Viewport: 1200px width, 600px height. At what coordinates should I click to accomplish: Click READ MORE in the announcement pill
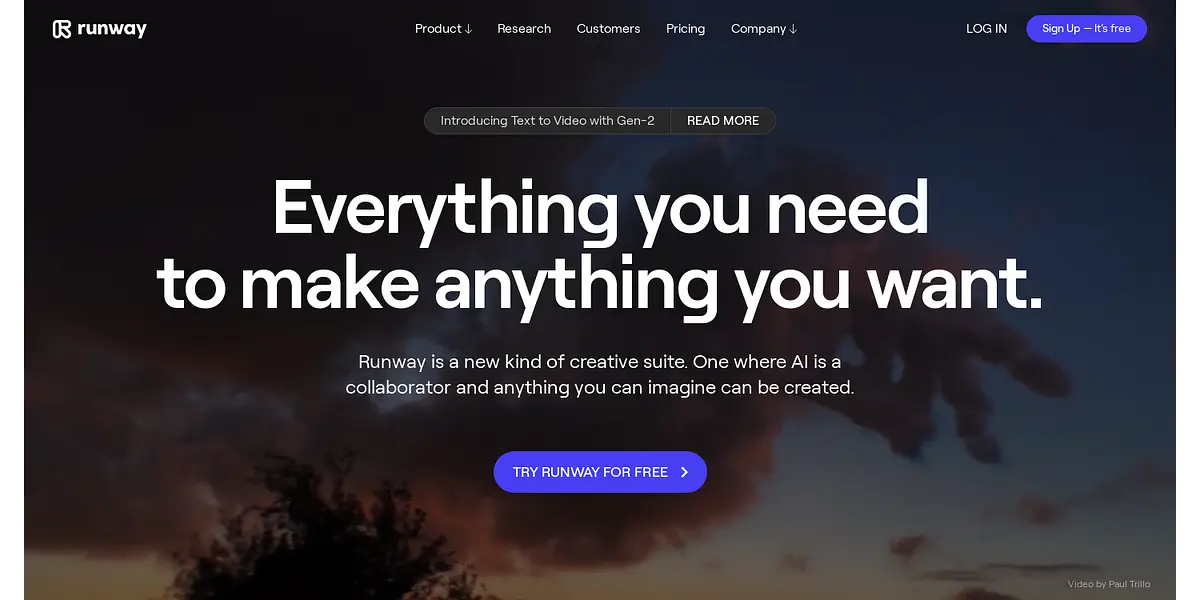point(723,121)
